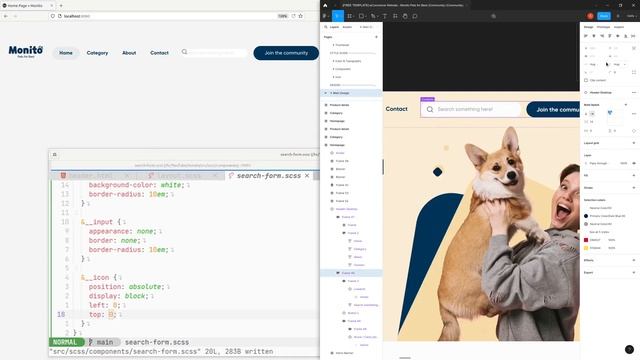
Task: Click Join the community button in browser
Action: [x=286, y=53]
